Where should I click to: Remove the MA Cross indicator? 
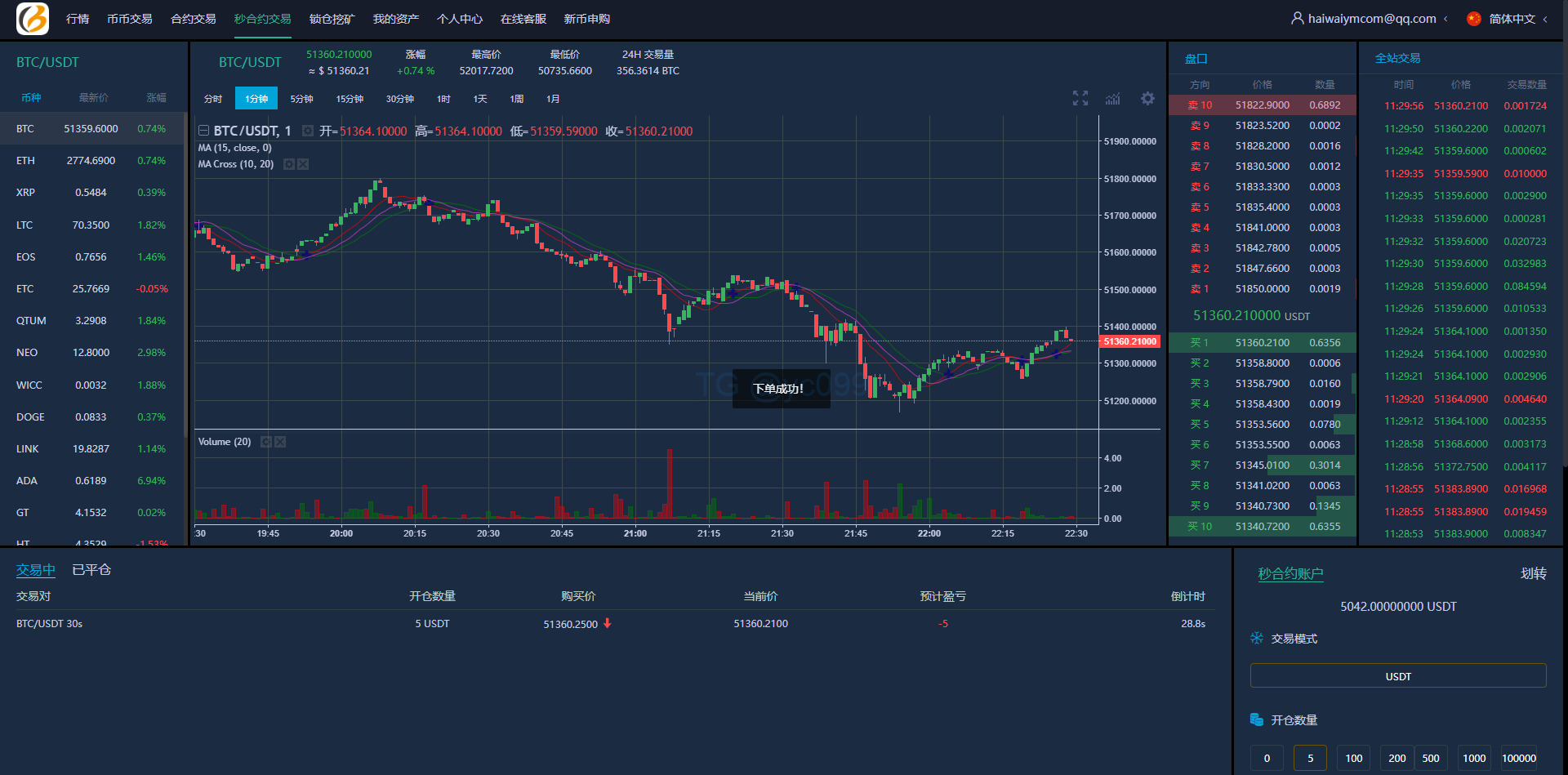[x=303, y=164]
